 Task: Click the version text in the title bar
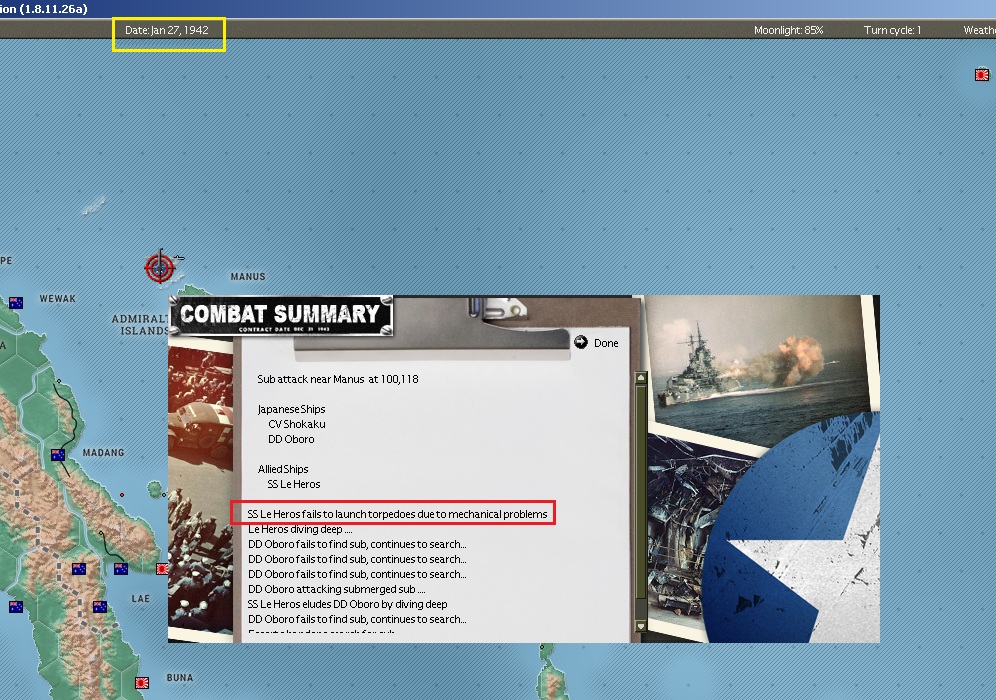[44, 8]
